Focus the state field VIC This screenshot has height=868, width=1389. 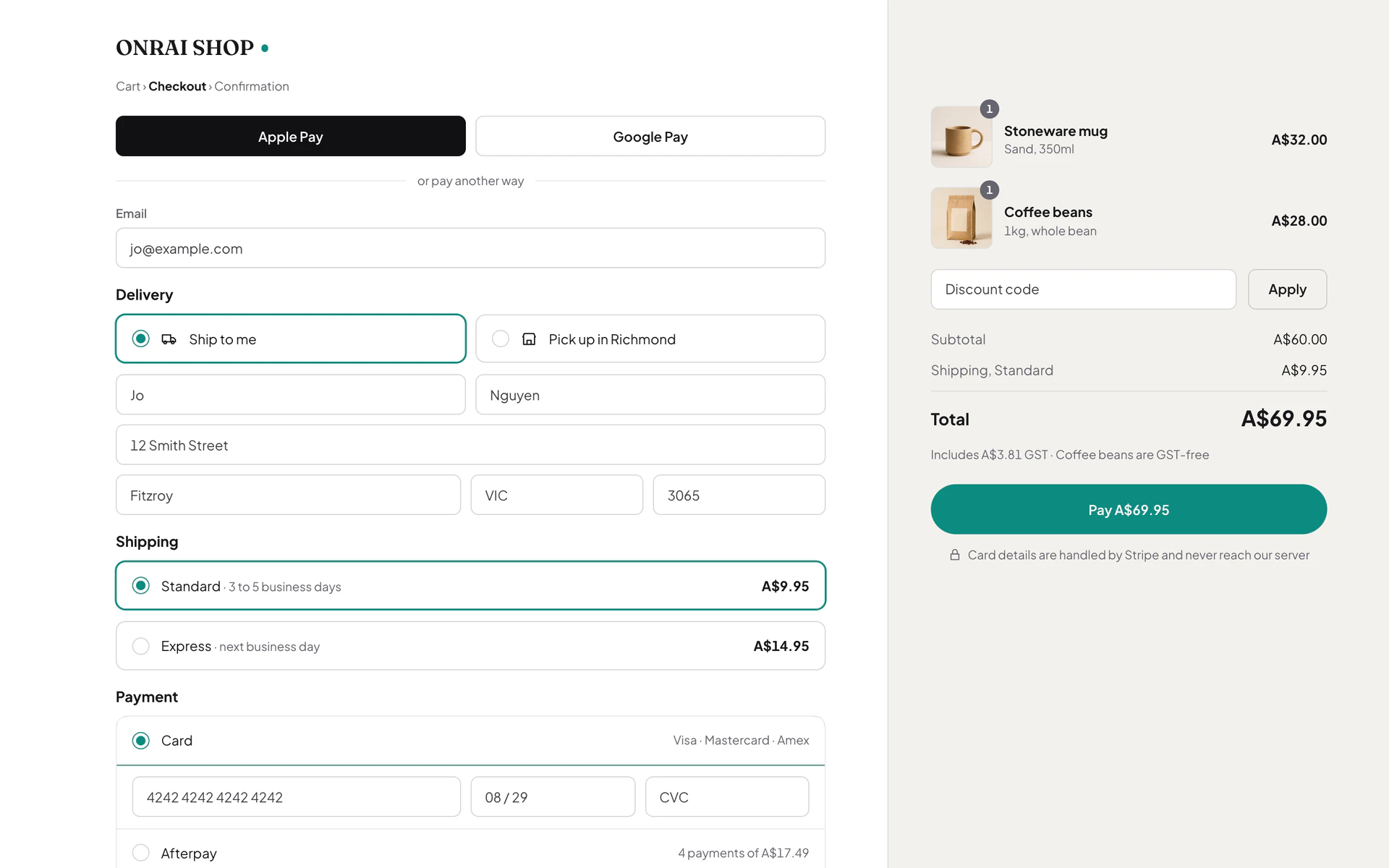pos(556,495)
